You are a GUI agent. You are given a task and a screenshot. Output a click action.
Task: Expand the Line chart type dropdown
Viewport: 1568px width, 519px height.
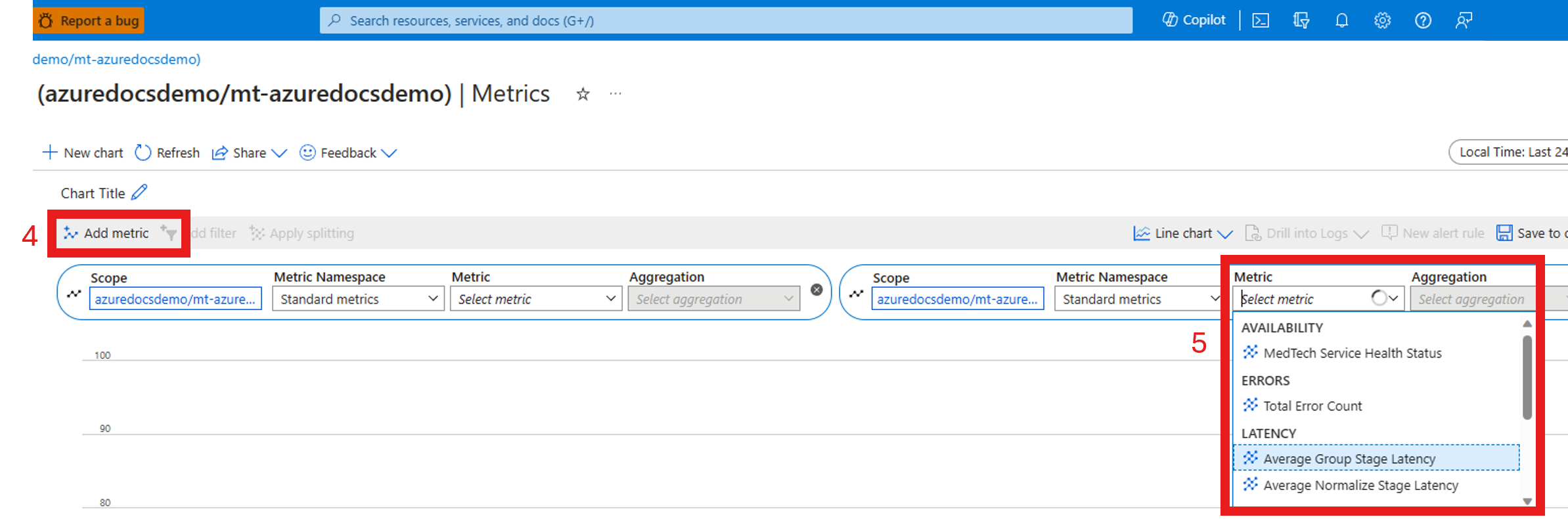click(x=1183, y=233)
